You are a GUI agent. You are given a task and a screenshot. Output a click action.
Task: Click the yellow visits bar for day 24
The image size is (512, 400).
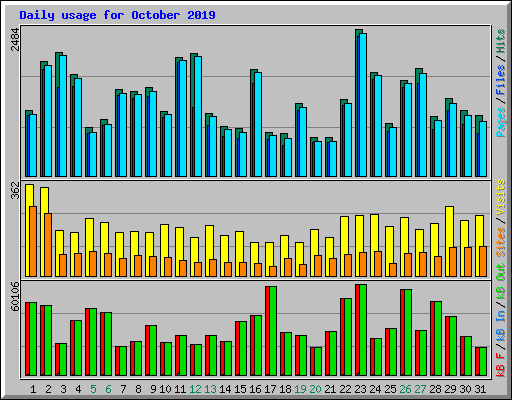coord(374,245)
